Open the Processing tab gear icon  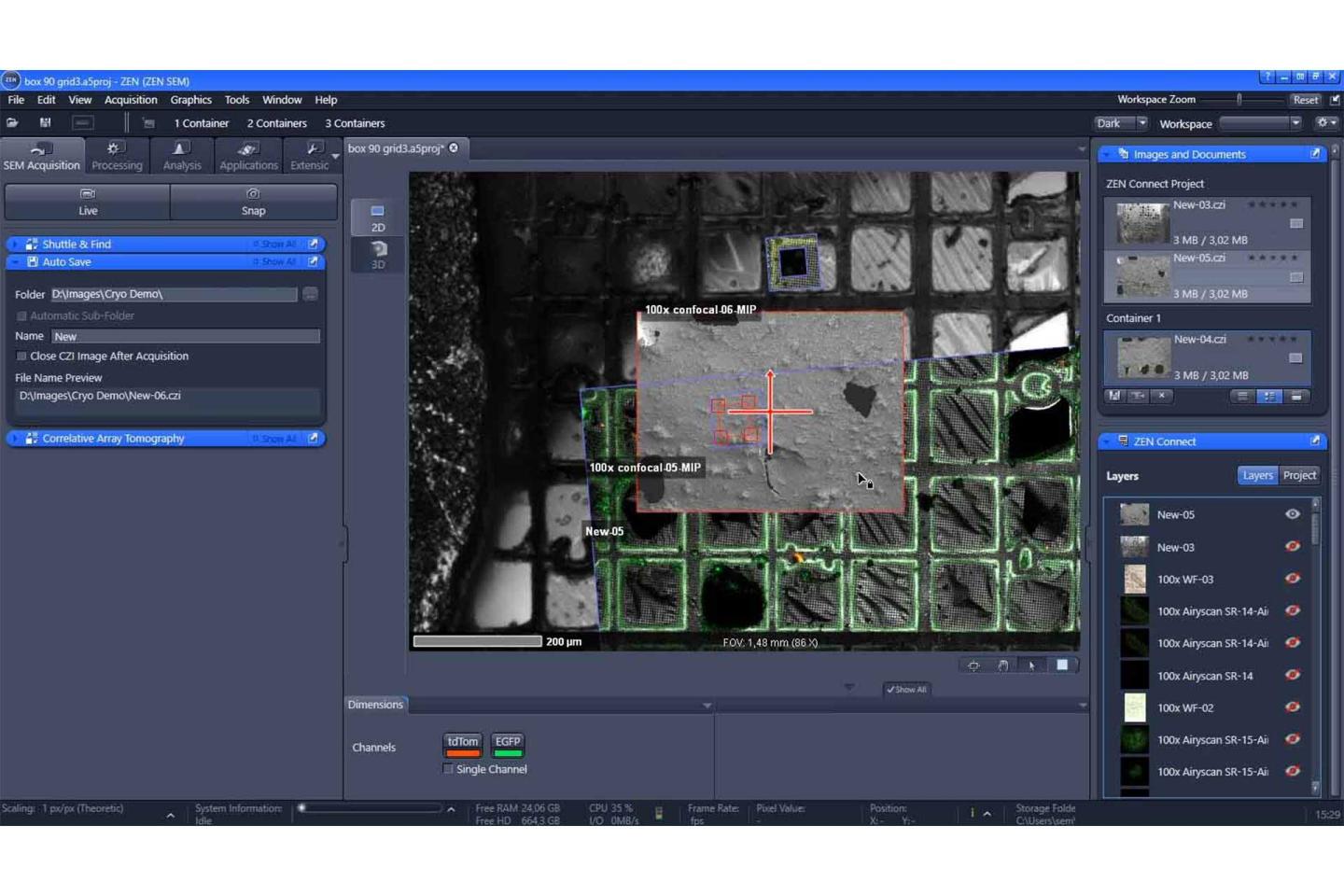[x=116, y=149]
